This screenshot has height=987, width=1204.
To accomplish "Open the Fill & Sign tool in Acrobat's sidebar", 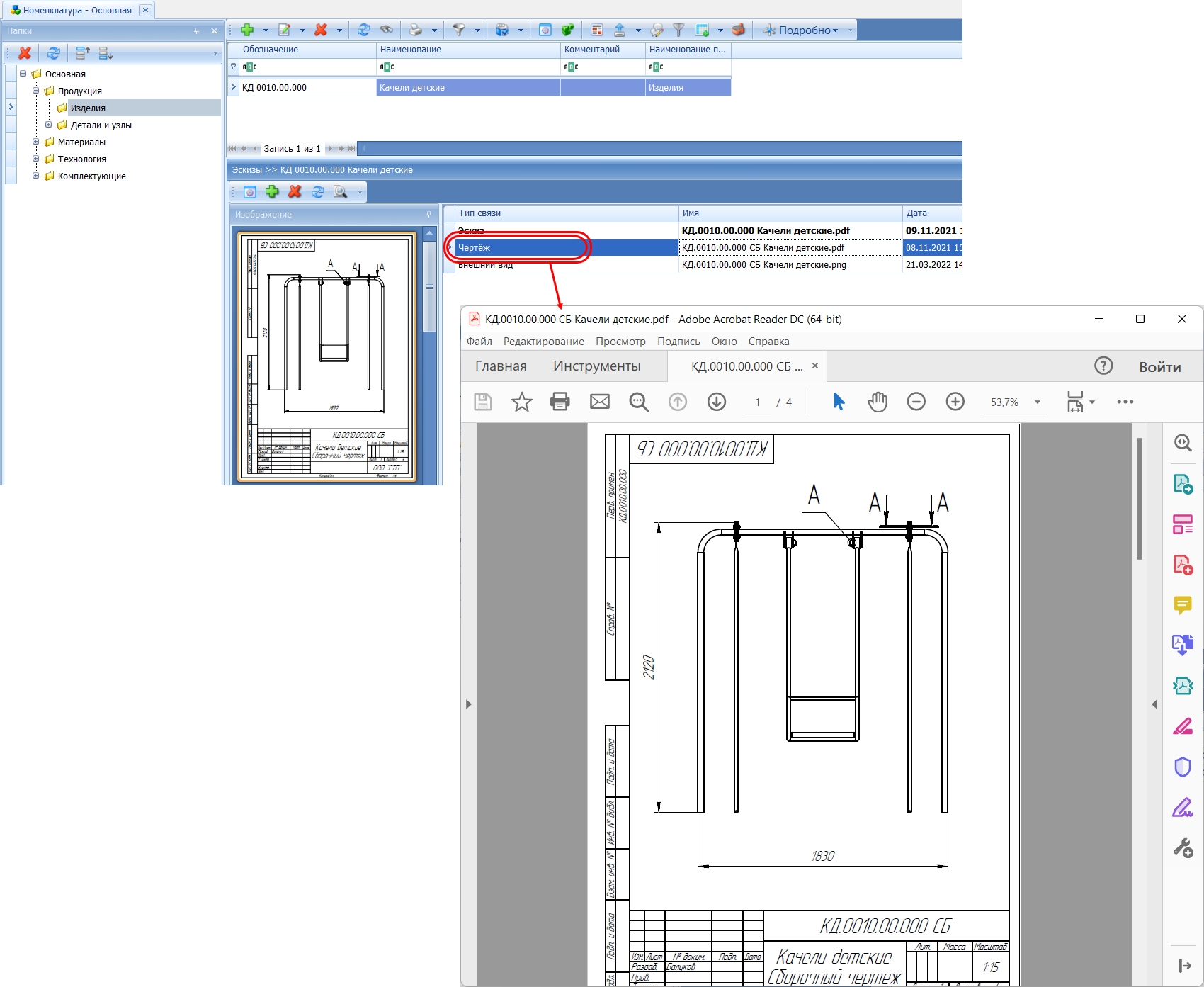I will (1183, 808).
